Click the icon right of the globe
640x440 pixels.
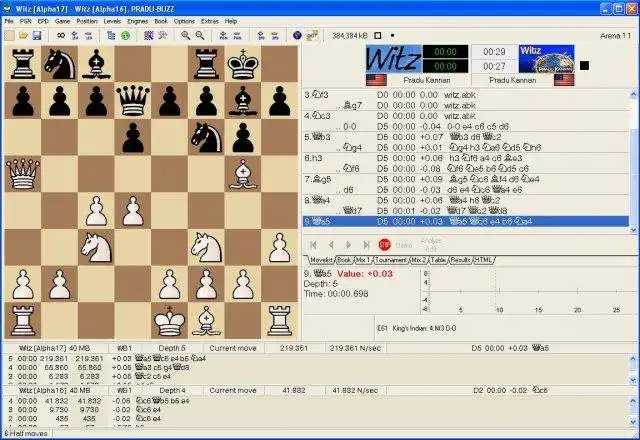click(x=312, y=36)
